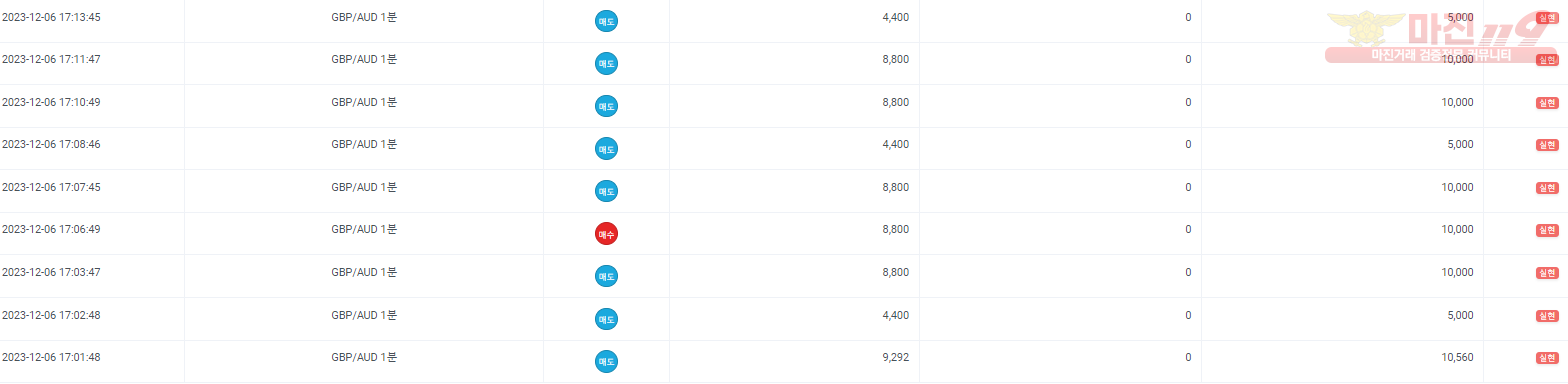
Task: Click the 매도 circle in the 17:01:48 row
Action: [606, 360]
